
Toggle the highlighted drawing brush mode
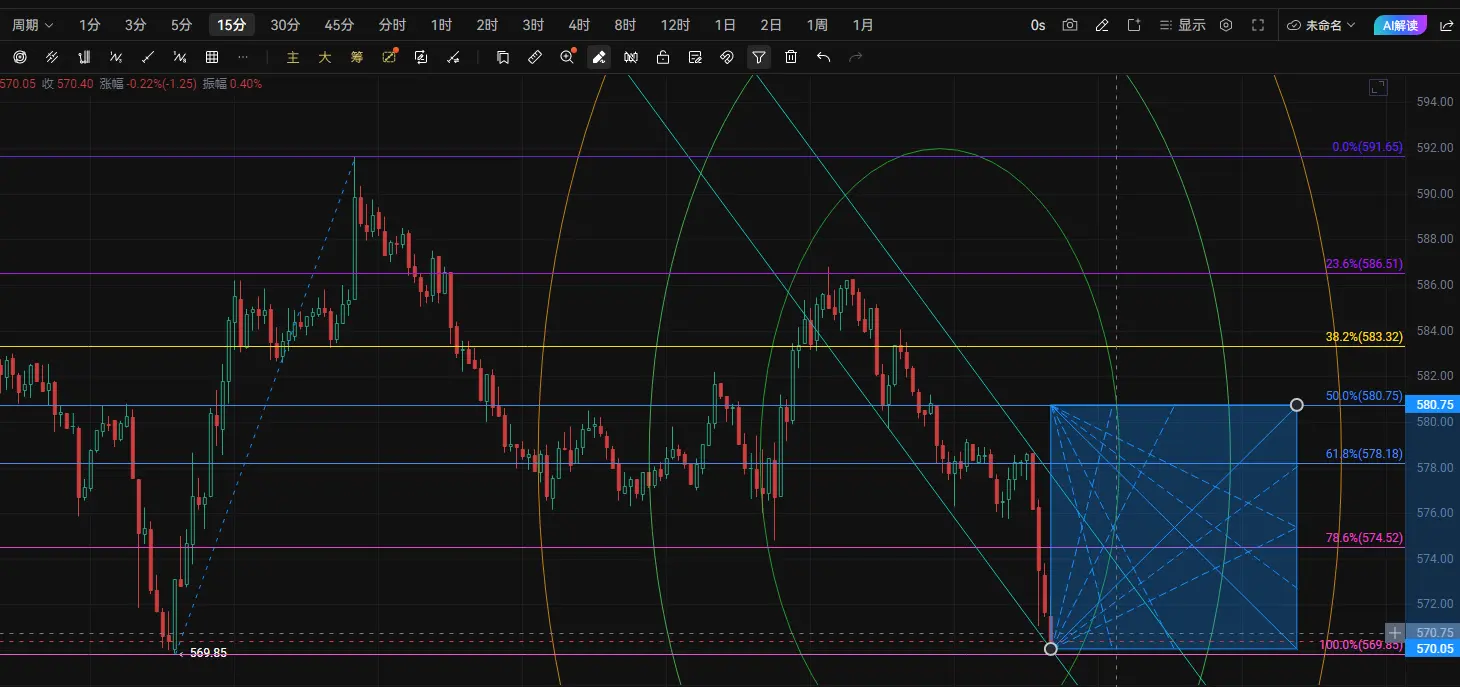(x=599, y=57)
